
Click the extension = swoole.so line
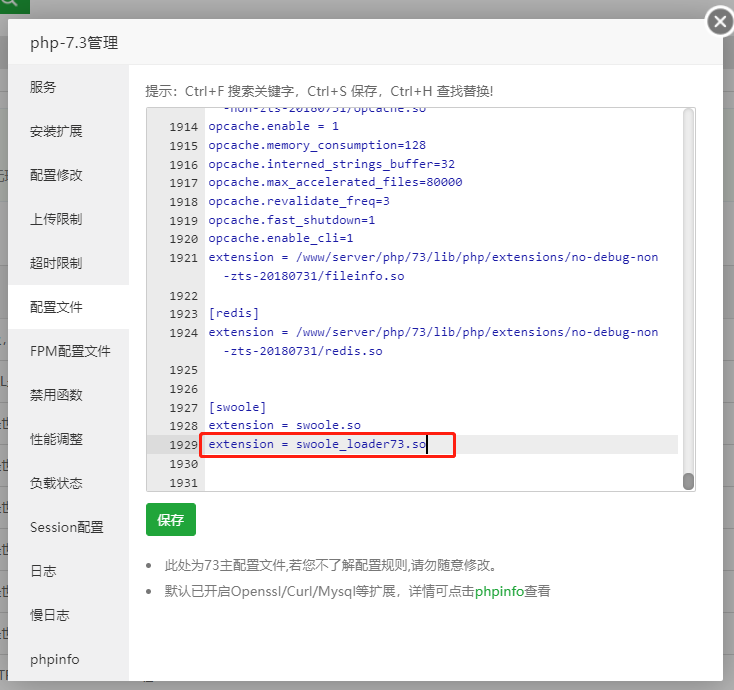285,426
